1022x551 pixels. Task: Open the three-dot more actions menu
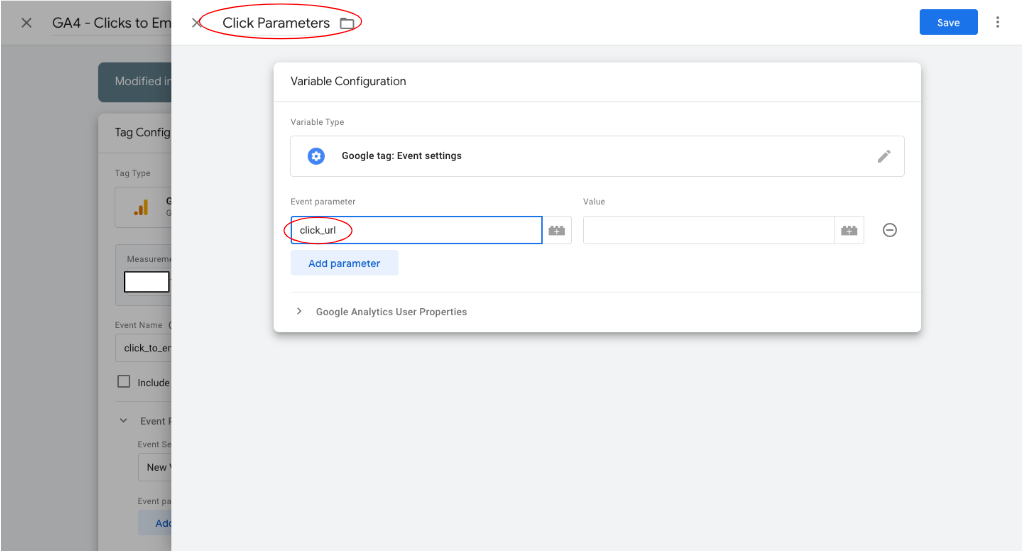(x=997, y=22)
